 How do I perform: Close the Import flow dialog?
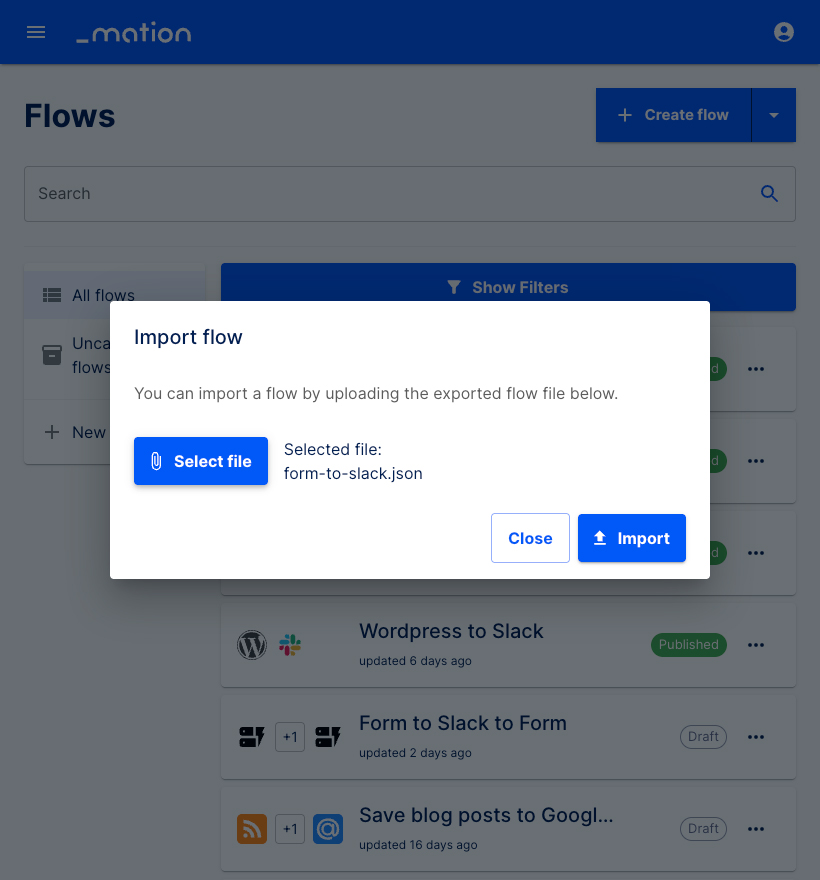530,538
